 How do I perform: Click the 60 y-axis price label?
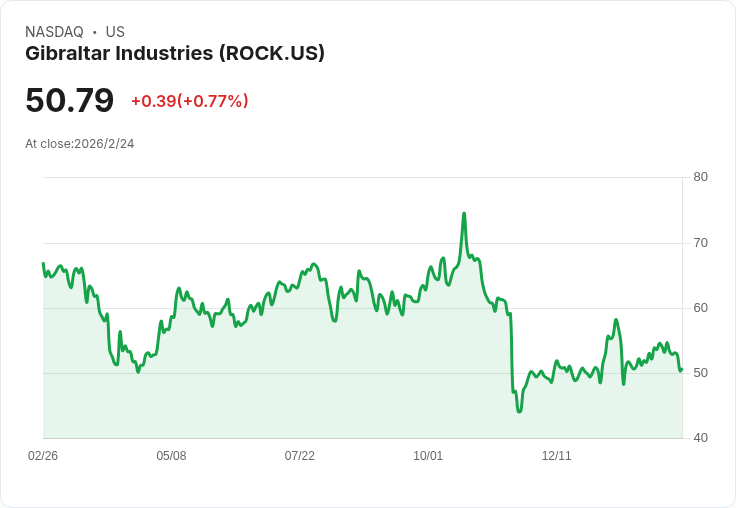(x=700, y=308)
